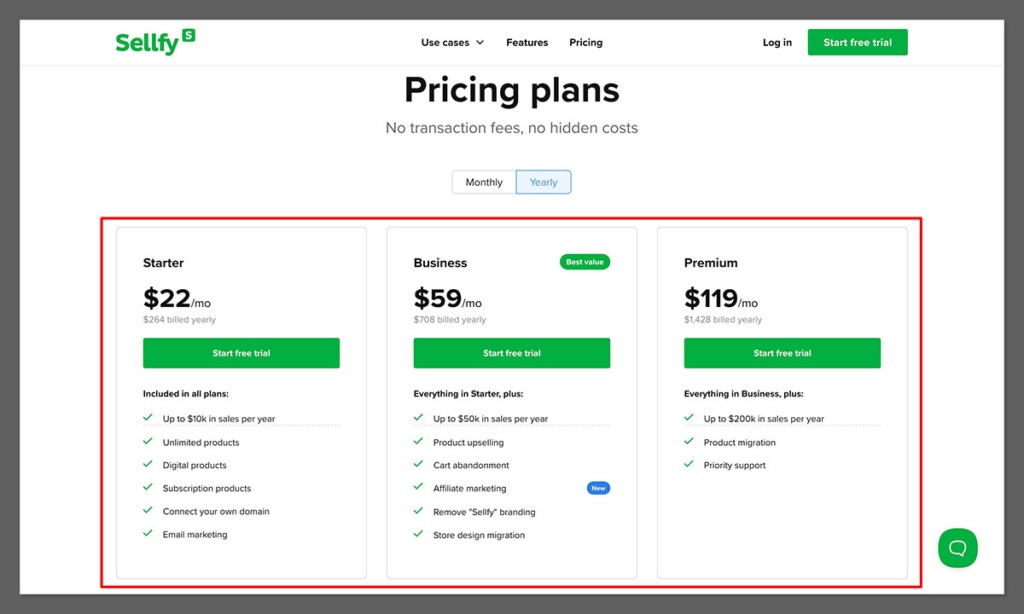
Task: Select the Pricing menu item
Action: tap(586, 42)
